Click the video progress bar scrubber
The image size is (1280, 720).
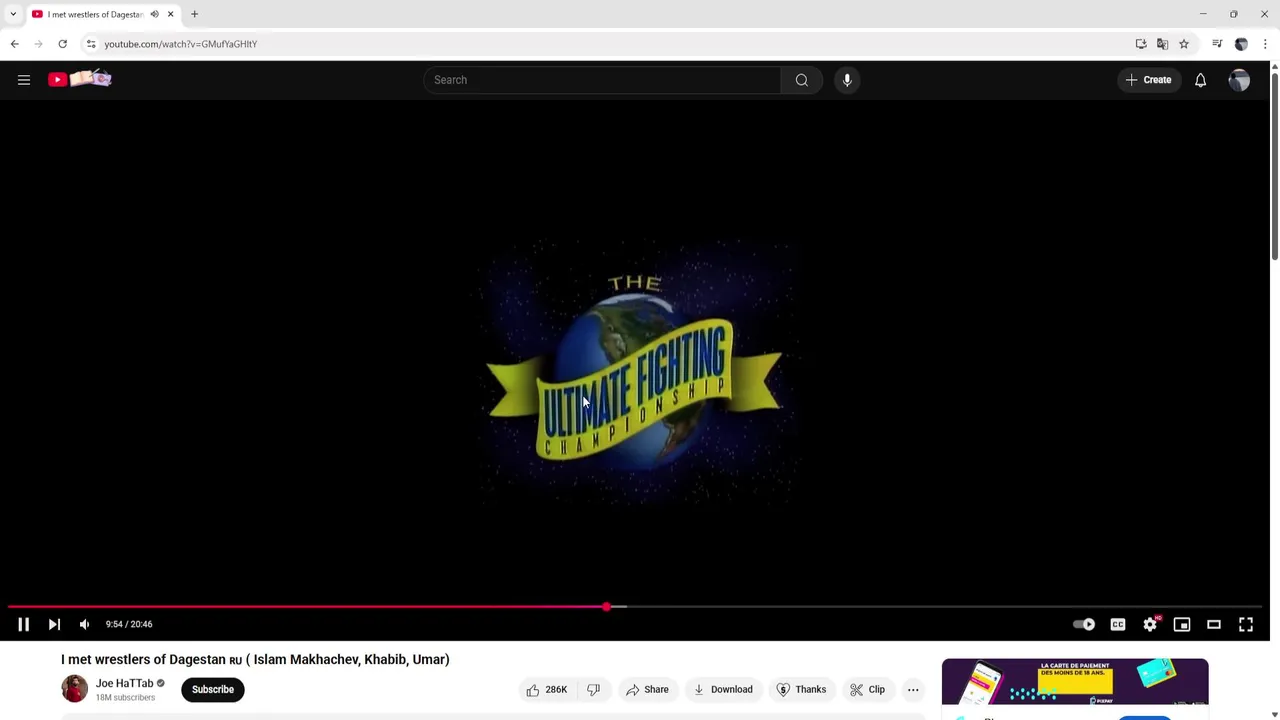coord(606,607)
